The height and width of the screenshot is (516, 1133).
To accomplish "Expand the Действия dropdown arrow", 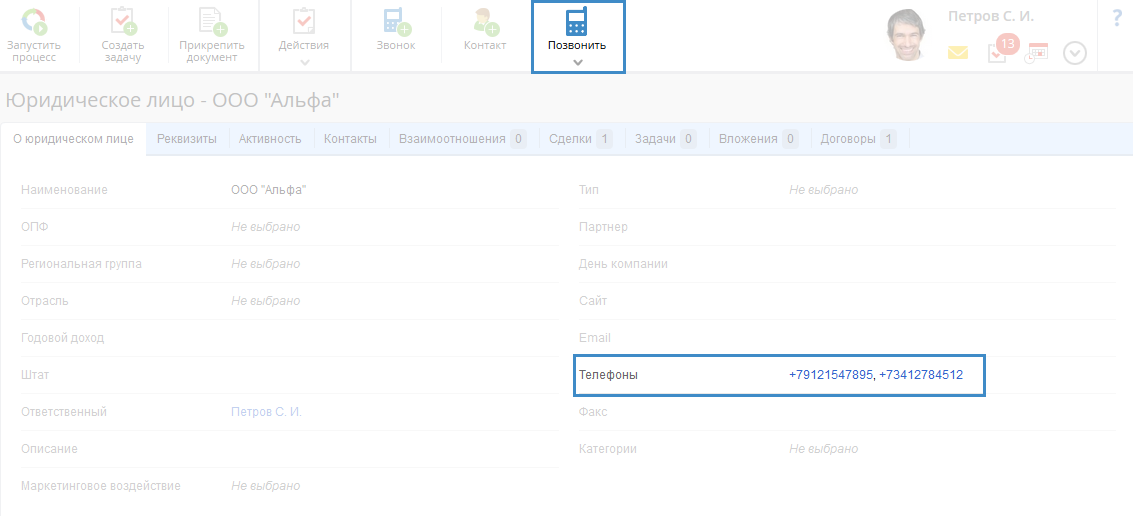I will pyautogui.click(x=305, y=63).
